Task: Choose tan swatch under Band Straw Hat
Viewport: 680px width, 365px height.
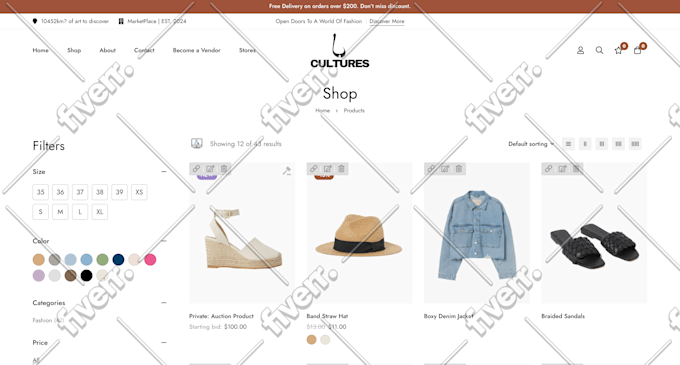Action: pyautogui.click(x=311, y=340)
